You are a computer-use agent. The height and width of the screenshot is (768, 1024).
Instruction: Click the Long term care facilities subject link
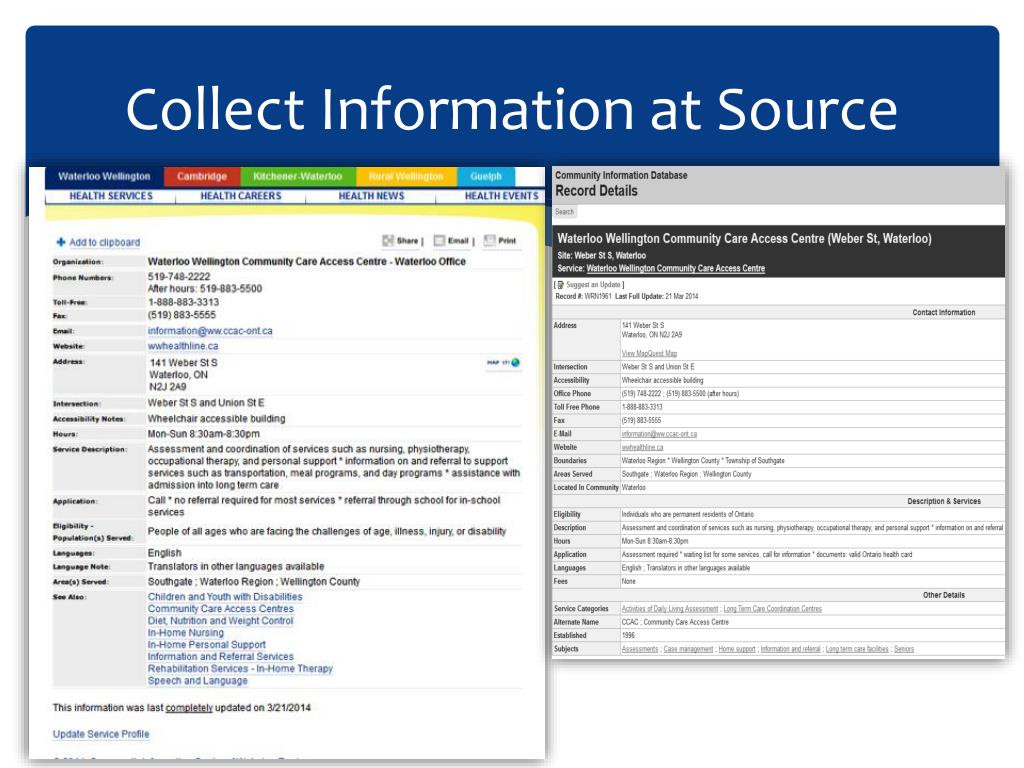click(857, 649)
